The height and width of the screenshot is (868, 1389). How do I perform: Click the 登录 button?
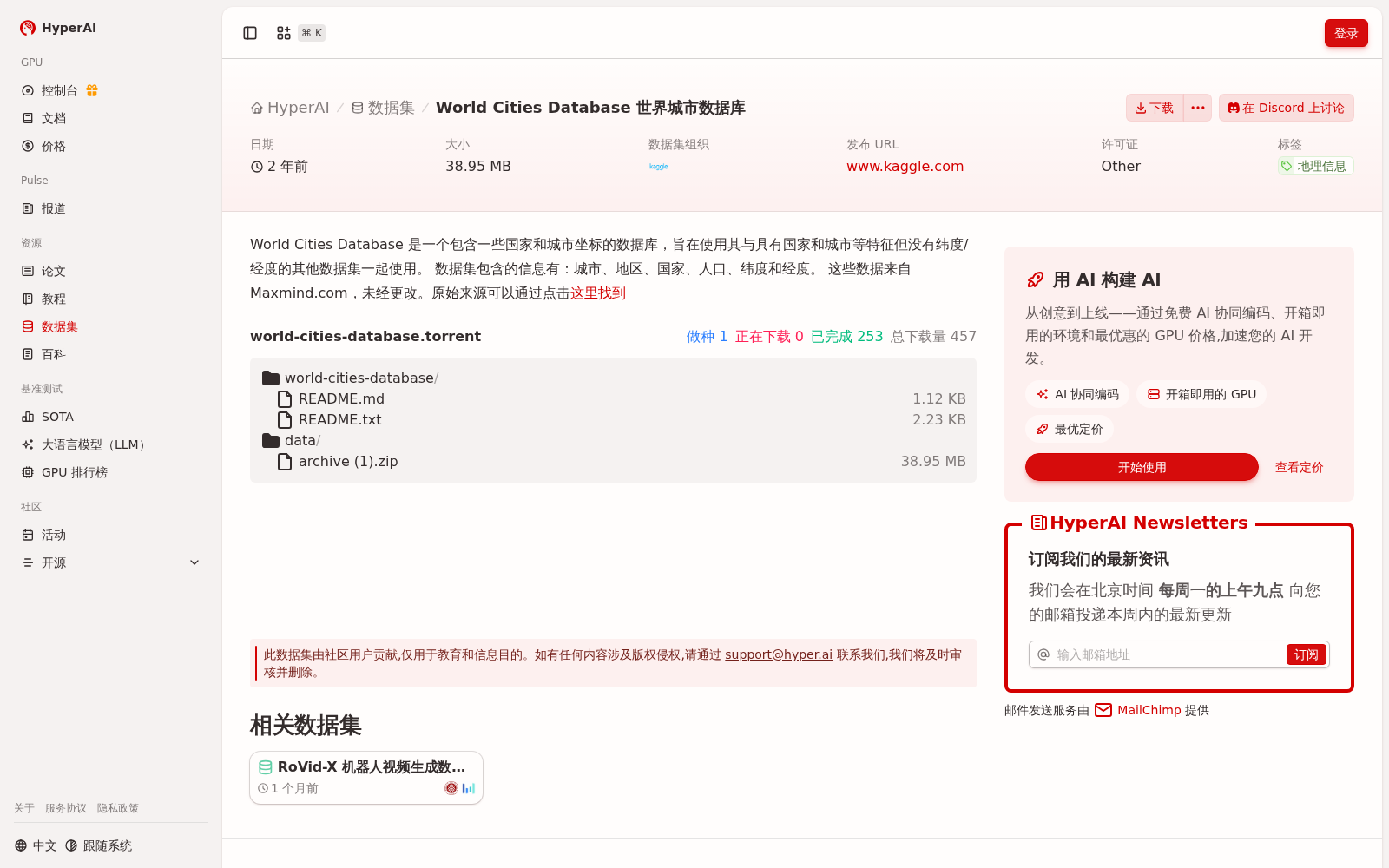1346,33
